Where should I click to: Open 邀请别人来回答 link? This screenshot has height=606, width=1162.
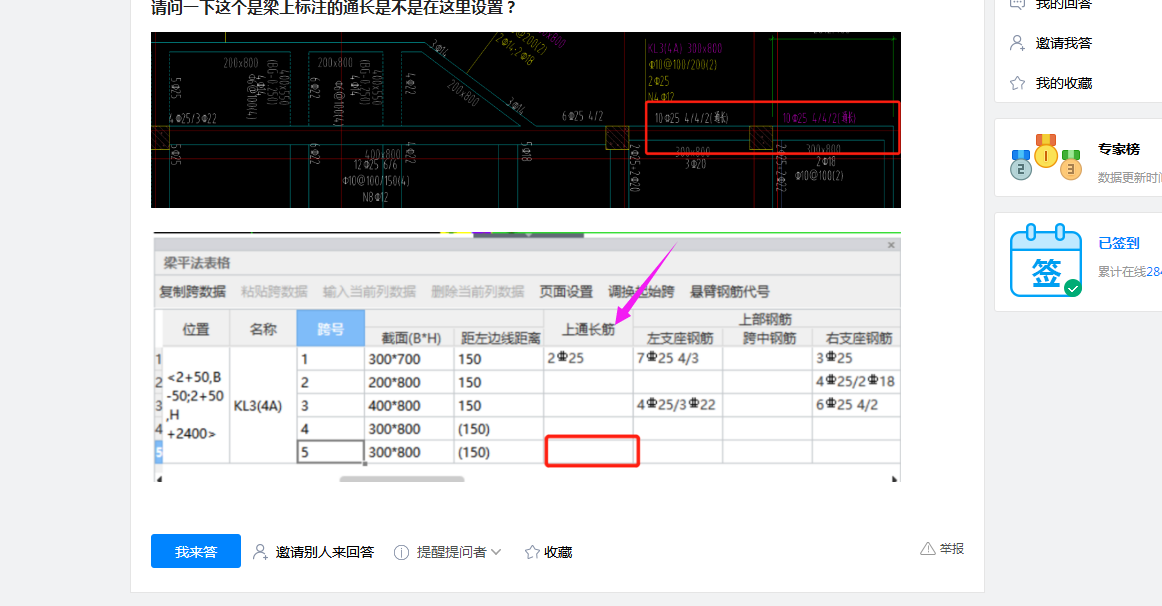(325, 552)
